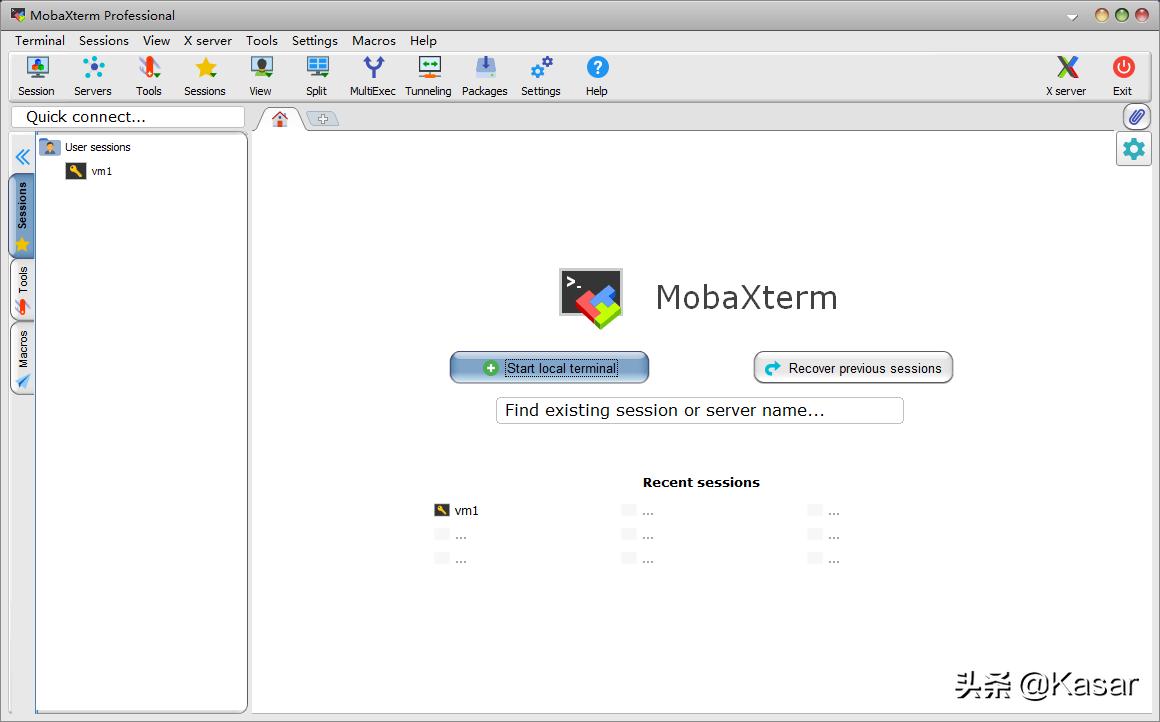Click the Split view toolbar icon
The image size is (1160, 722).
coord(317,76)
